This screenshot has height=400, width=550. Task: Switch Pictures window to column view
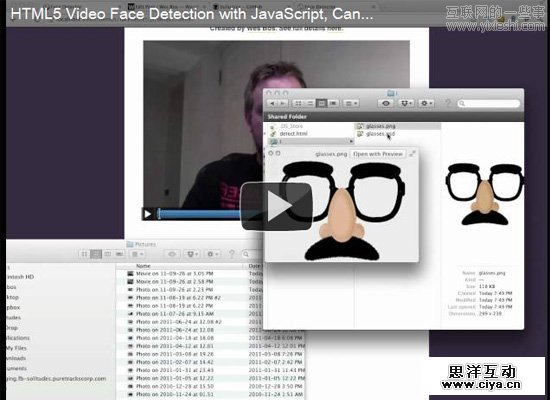(108, 254)
